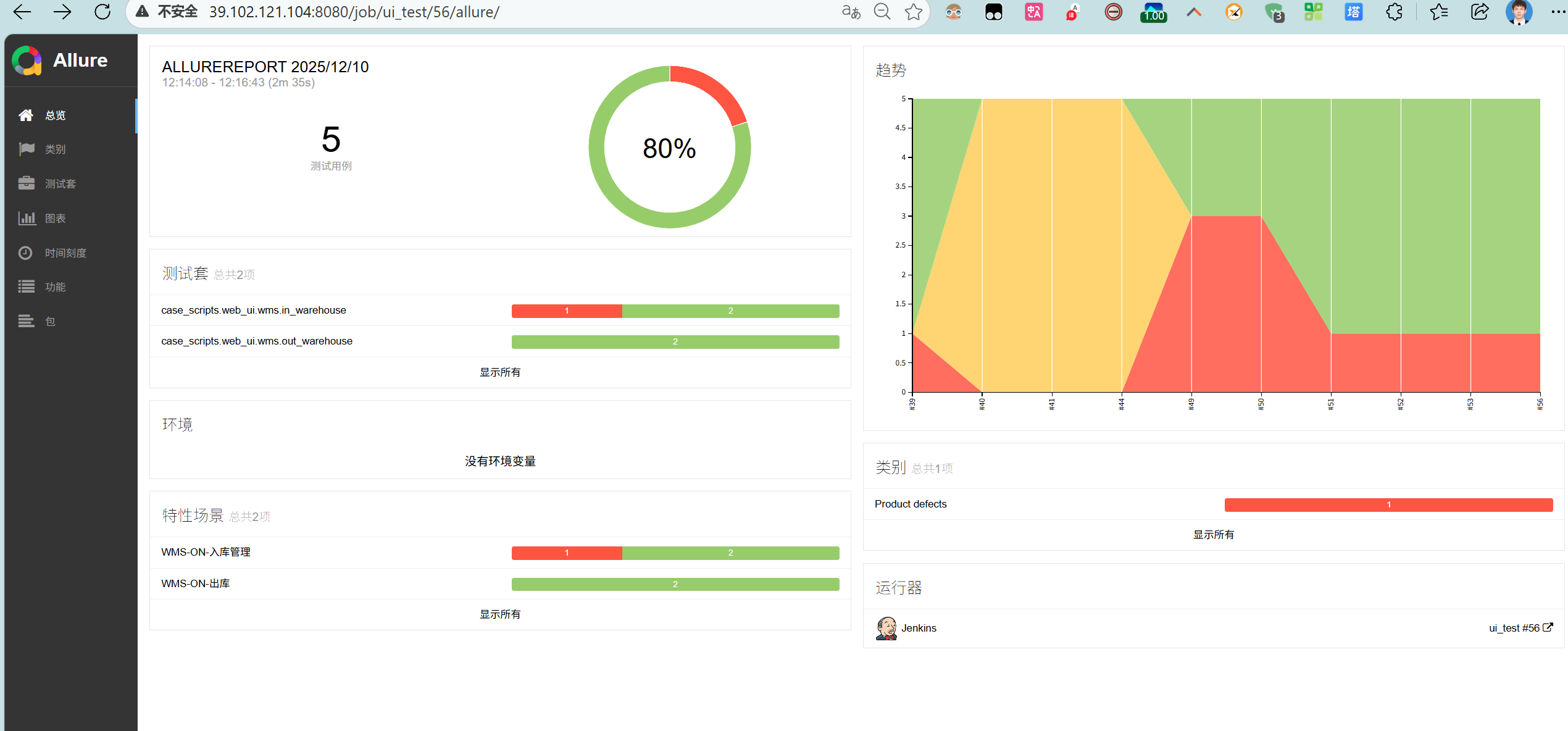The height and width of the screenshot is (731, 1568).
Task: Click the red Product defects bar
Action: coord(1388,504)
